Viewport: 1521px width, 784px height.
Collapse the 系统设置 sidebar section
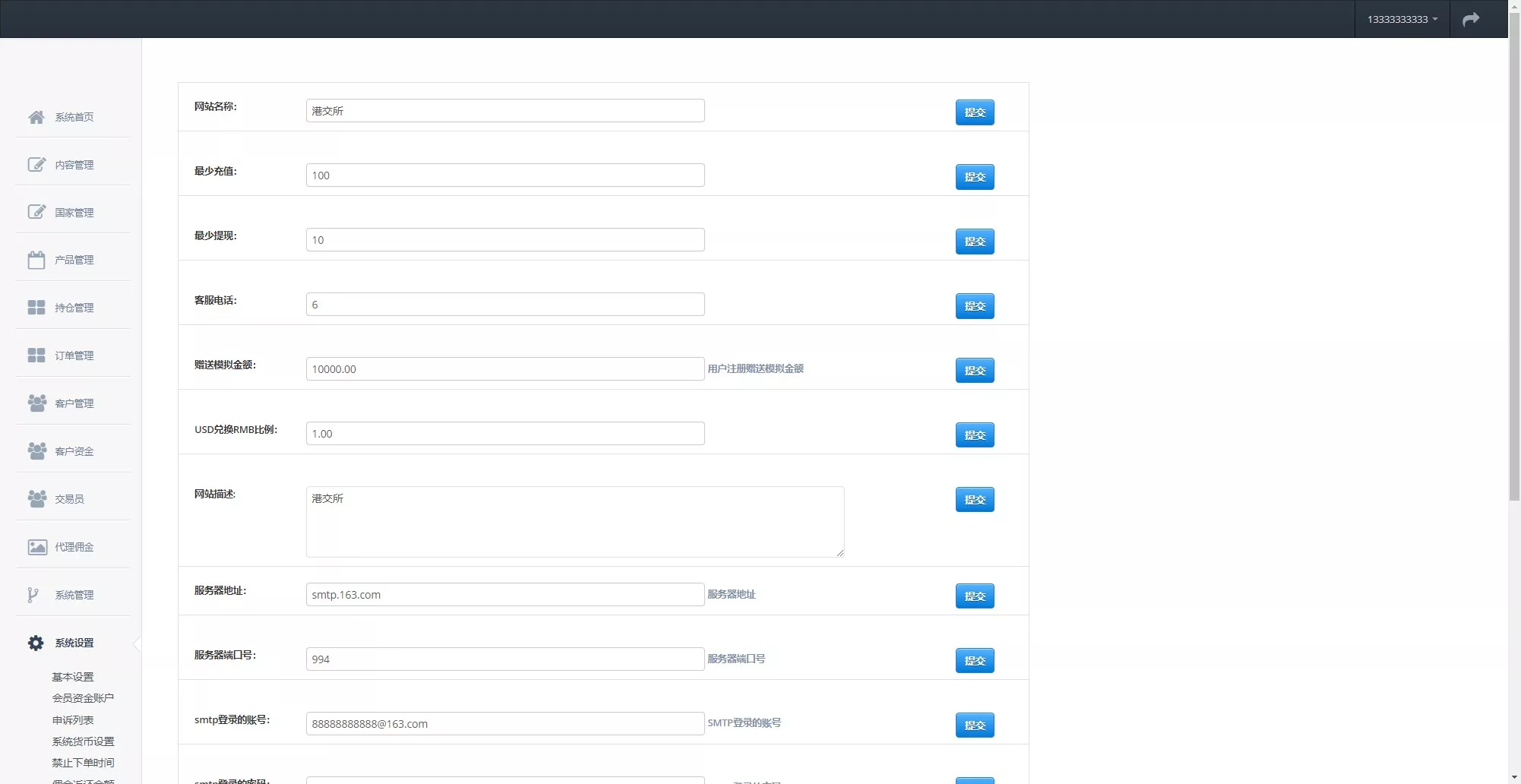(74, 643)
